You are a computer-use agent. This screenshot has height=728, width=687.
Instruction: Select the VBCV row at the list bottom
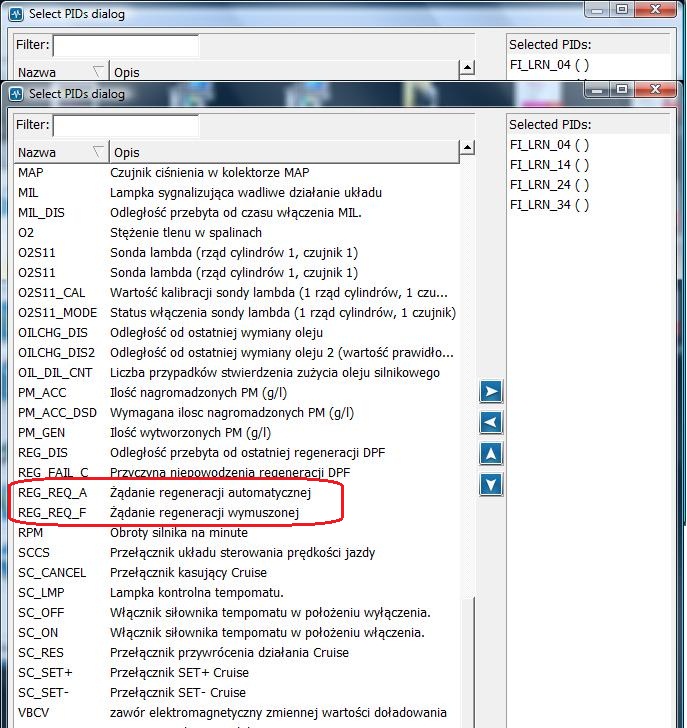pos(33,713)
